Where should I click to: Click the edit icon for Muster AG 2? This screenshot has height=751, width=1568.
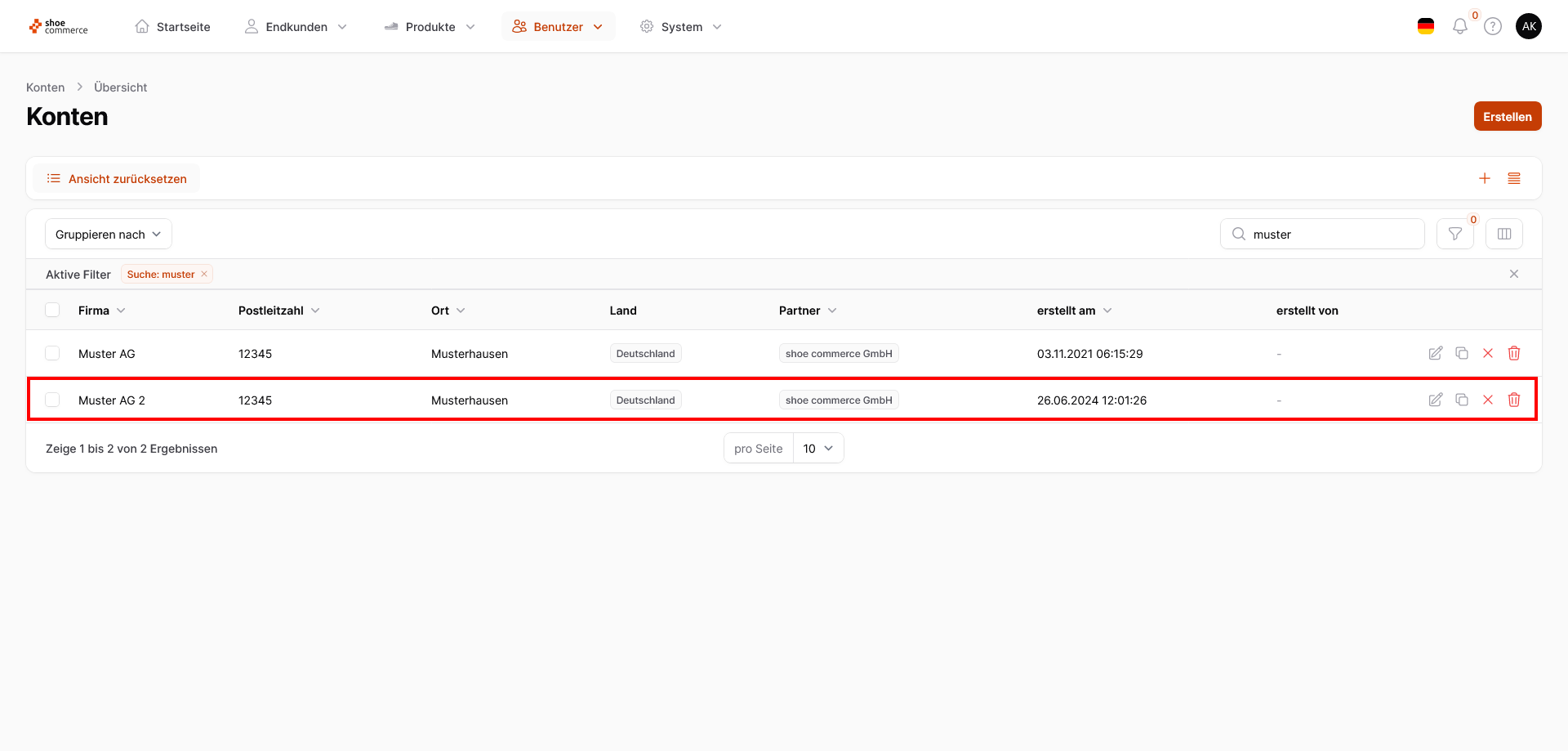(1435, 400)
